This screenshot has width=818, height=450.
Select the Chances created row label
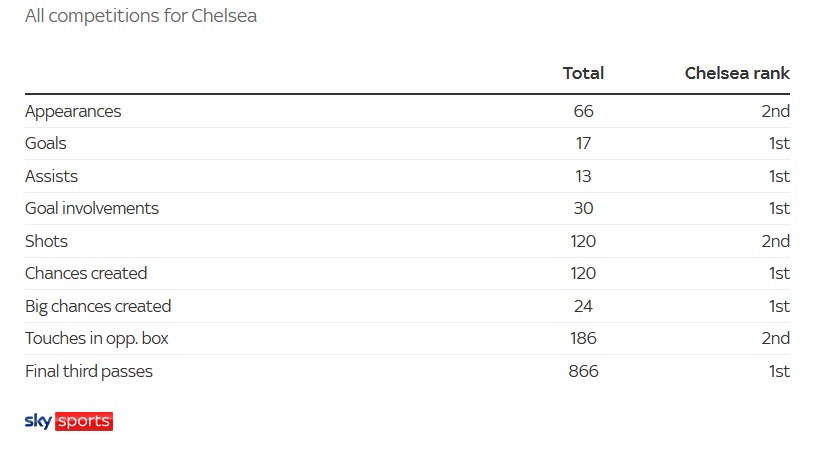coord(86,273)
